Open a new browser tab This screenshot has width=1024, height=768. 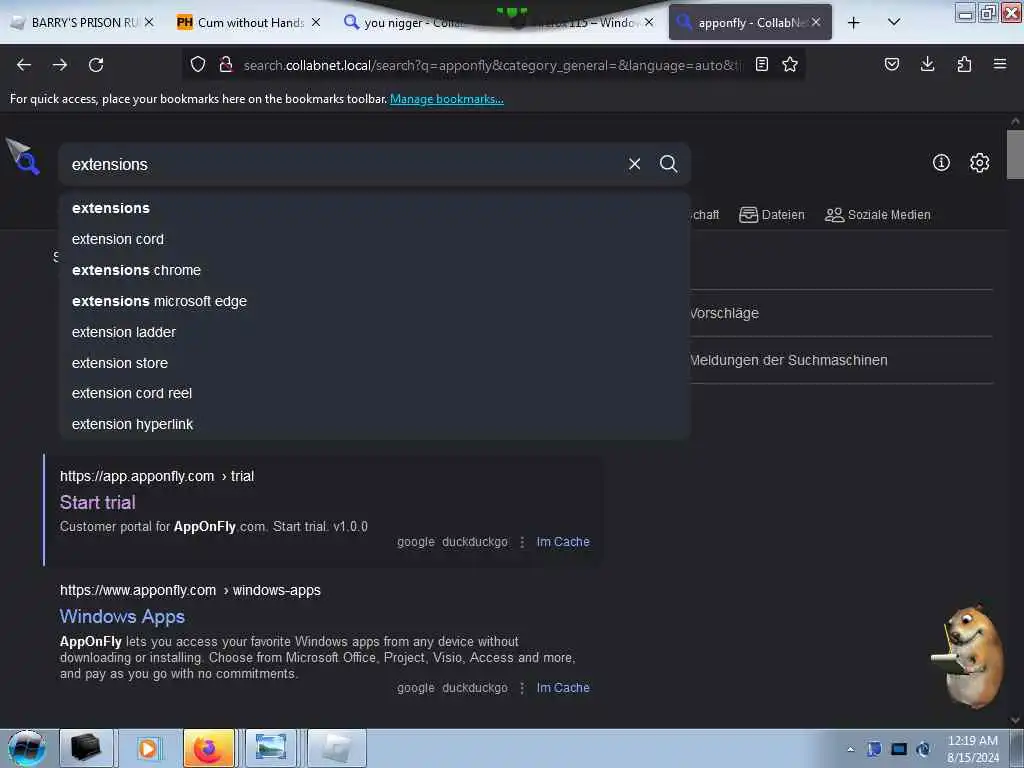(854, 23)
